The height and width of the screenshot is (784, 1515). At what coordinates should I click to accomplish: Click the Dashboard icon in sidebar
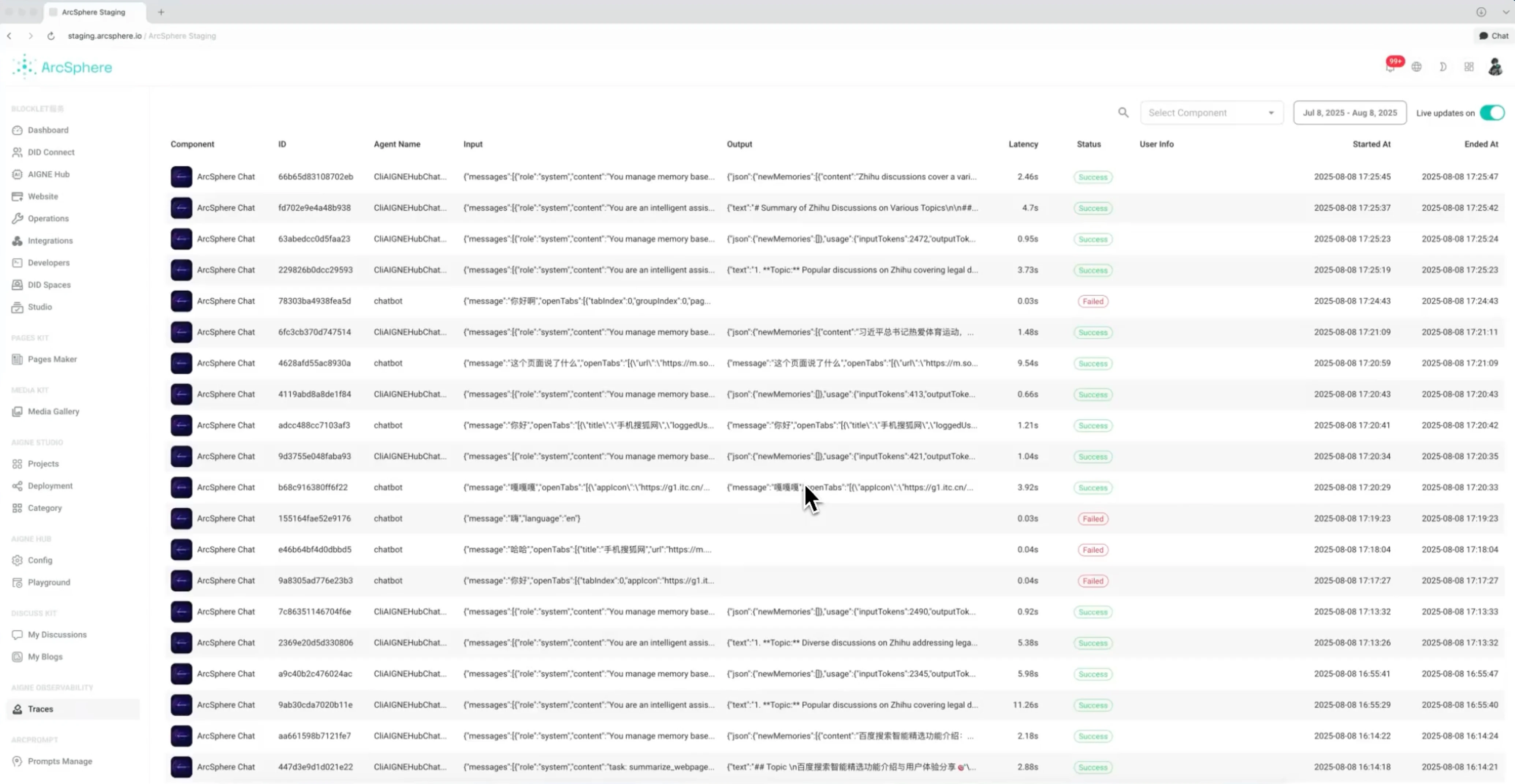point(17,130)
